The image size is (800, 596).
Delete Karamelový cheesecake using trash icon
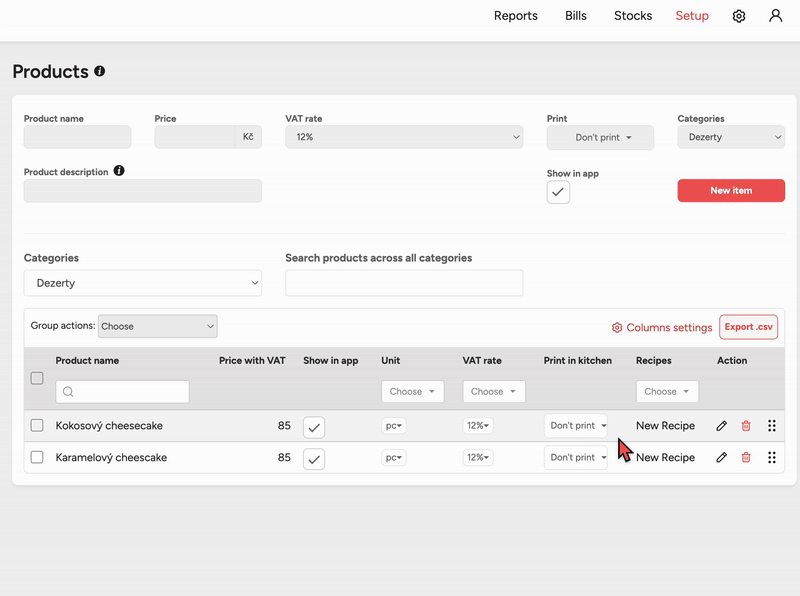pos(746,458)
